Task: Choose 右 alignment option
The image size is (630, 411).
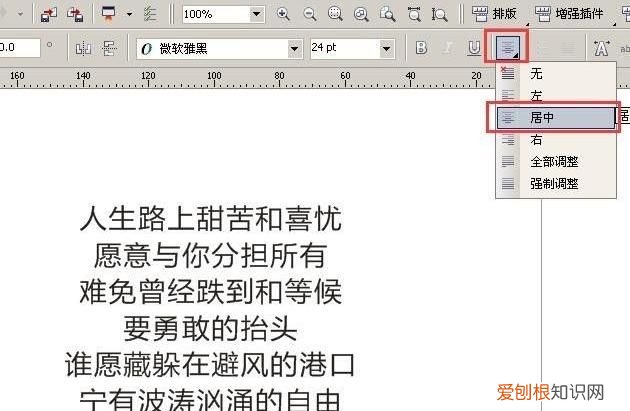Action: pos(556,140)
